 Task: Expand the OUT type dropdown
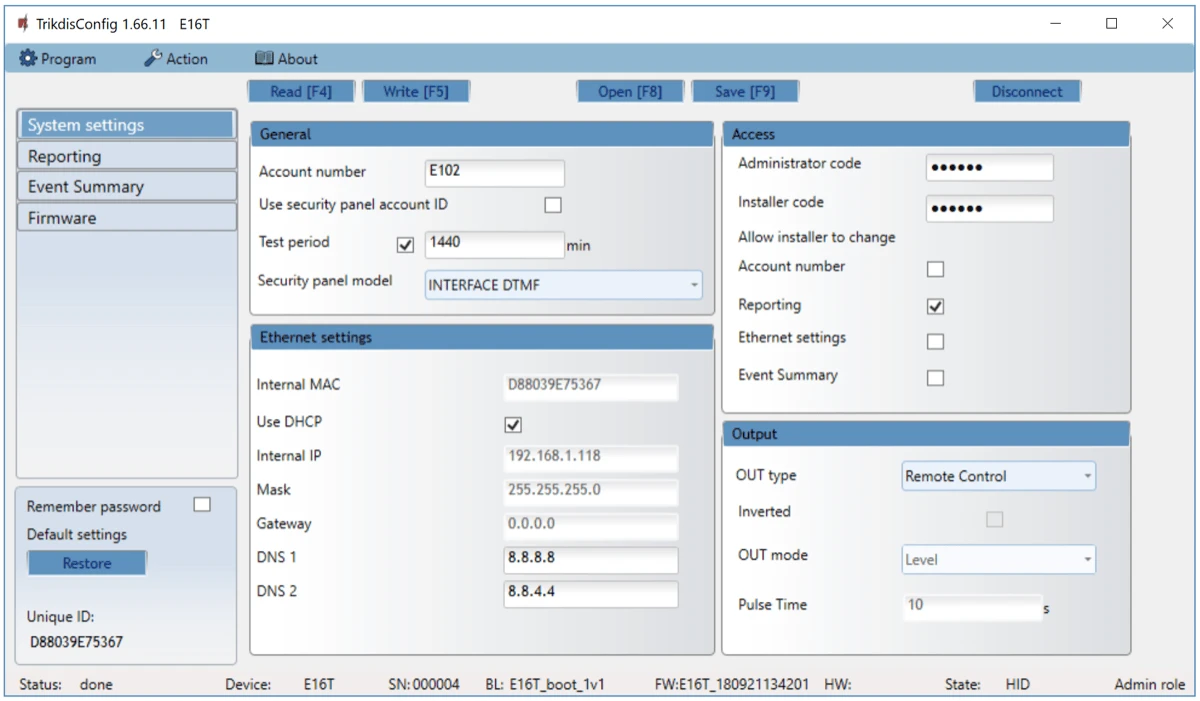pos(998,477)
